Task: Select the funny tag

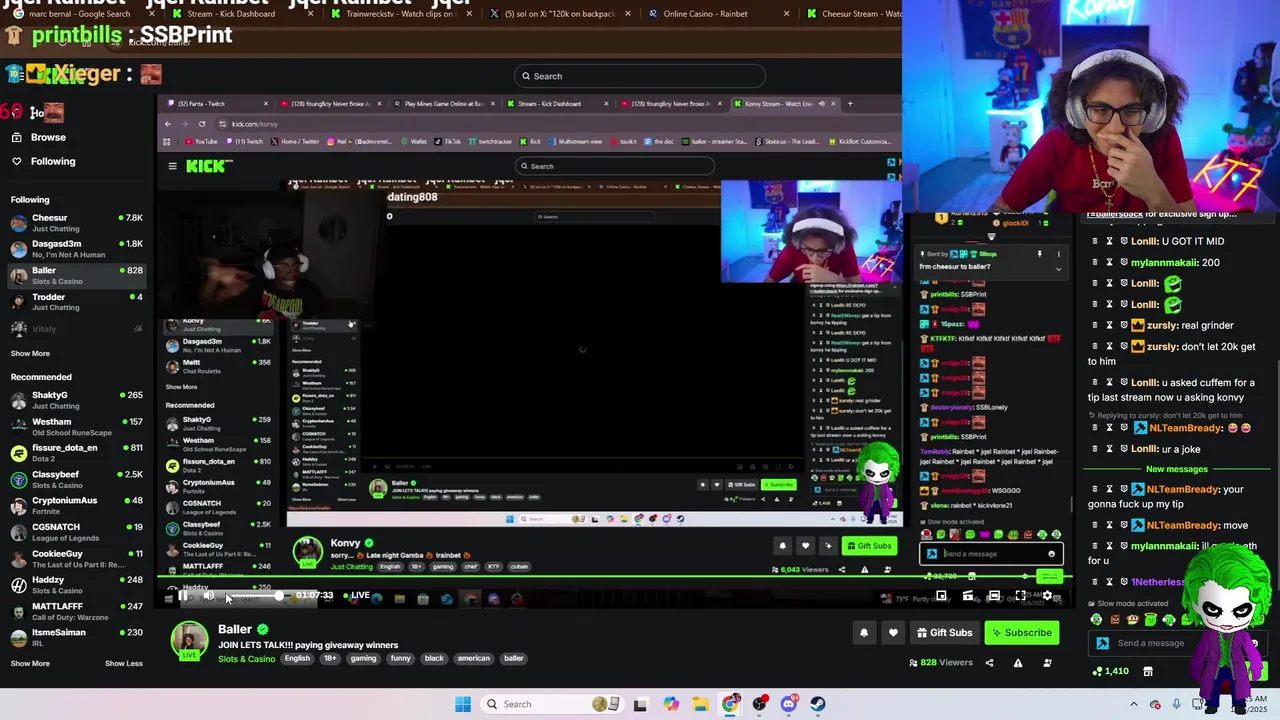Action: [x=400, y=658]
